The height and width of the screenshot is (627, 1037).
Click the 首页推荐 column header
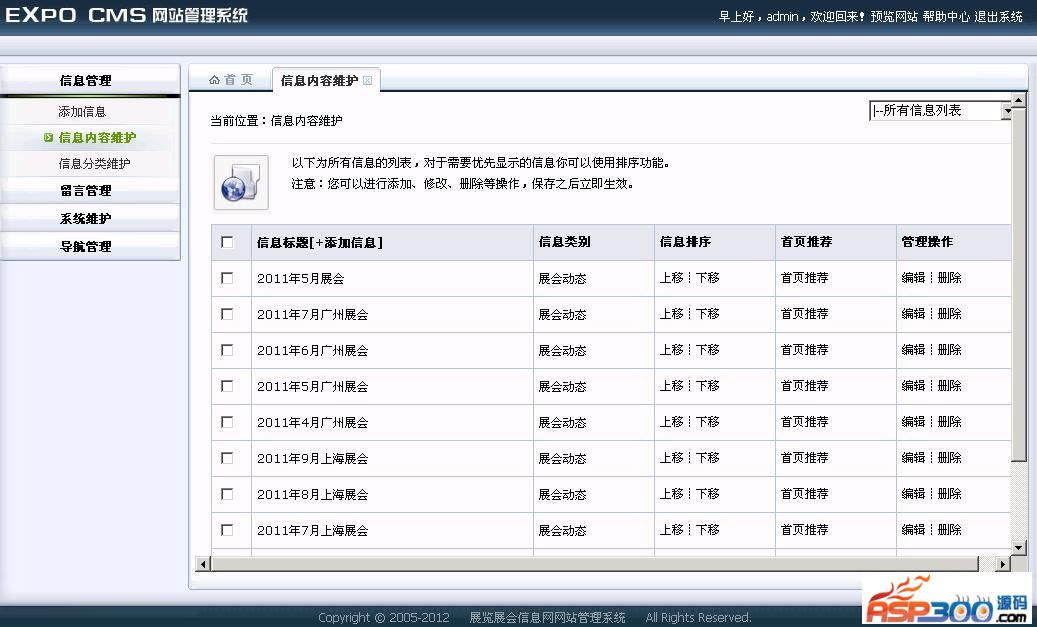click(x=806, y=242)
